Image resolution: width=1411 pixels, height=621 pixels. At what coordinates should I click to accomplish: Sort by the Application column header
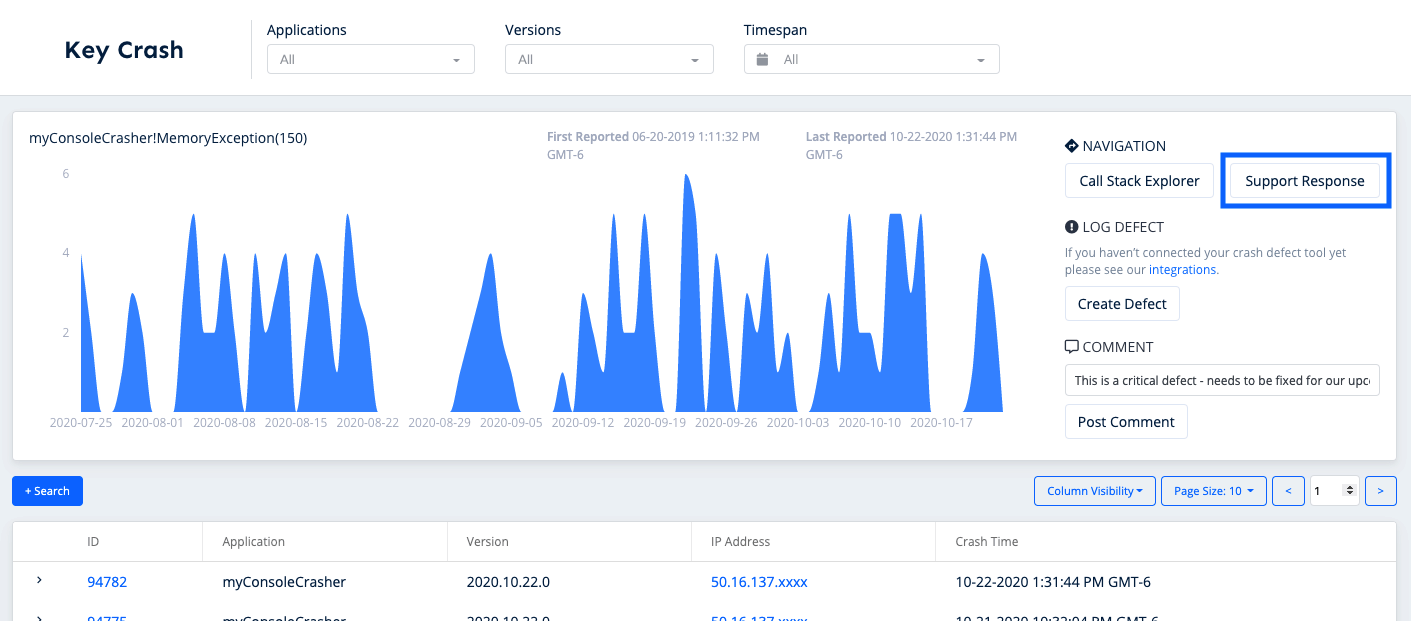click(254, 542)
